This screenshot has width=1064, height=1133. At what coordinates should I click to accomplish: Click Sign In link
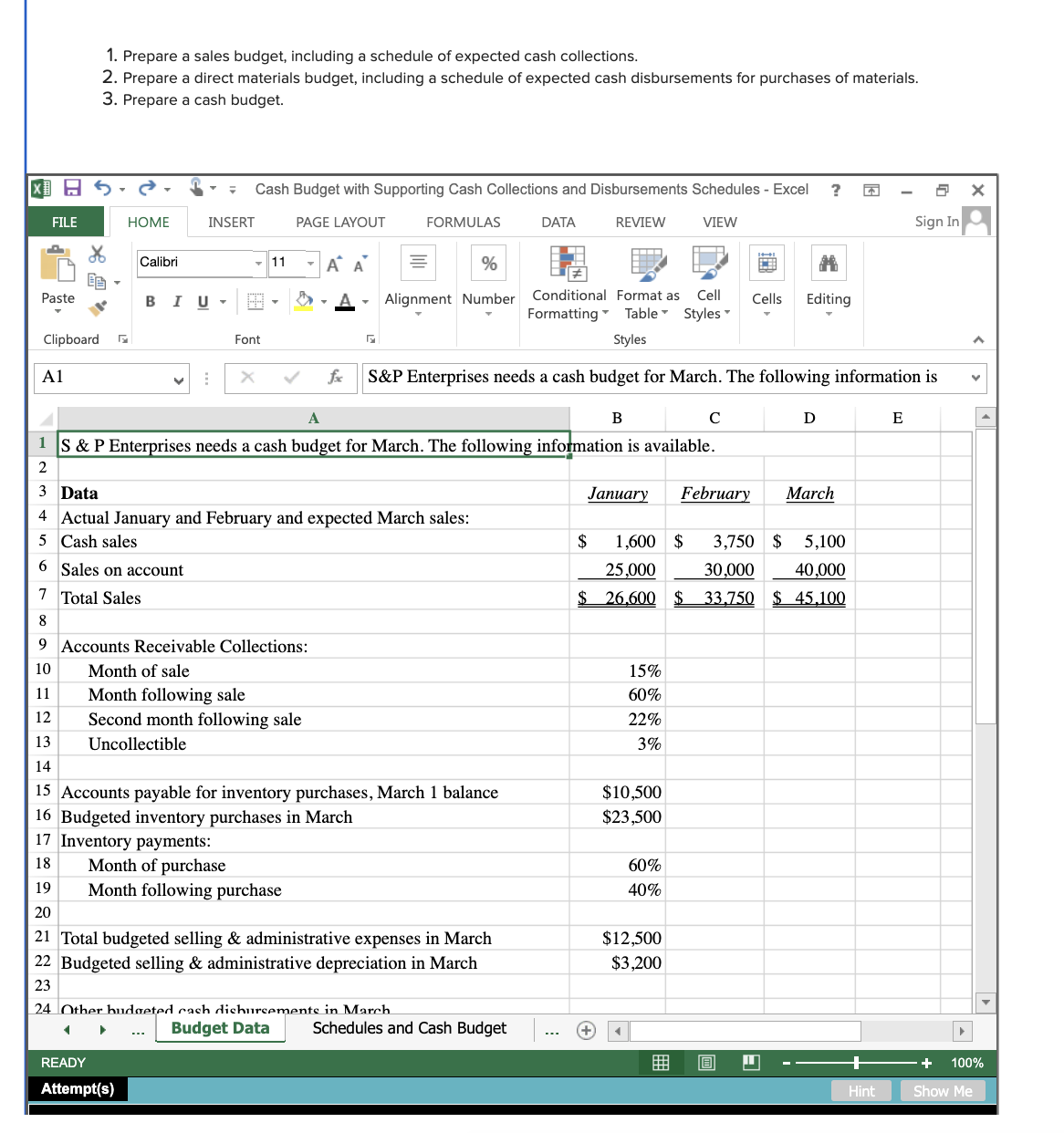(937, 222)
